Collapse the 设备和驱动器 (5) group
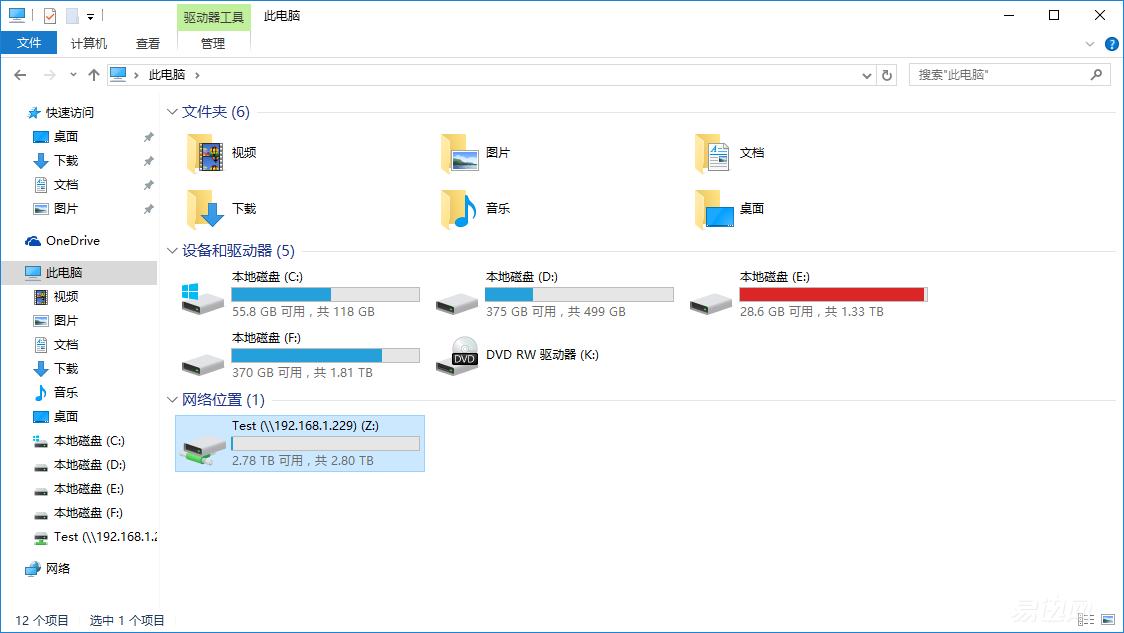This screenshot has height=633, width=1124. pos(172,251)
